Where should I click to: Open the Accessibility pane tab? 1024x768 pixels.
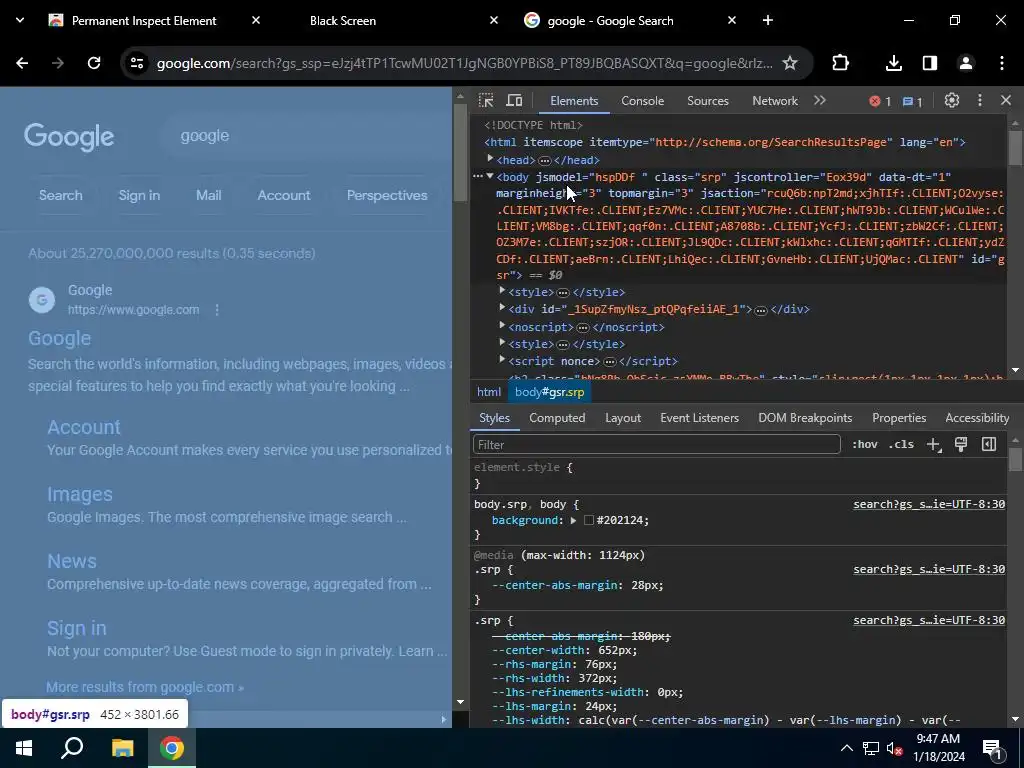[977, 418]
